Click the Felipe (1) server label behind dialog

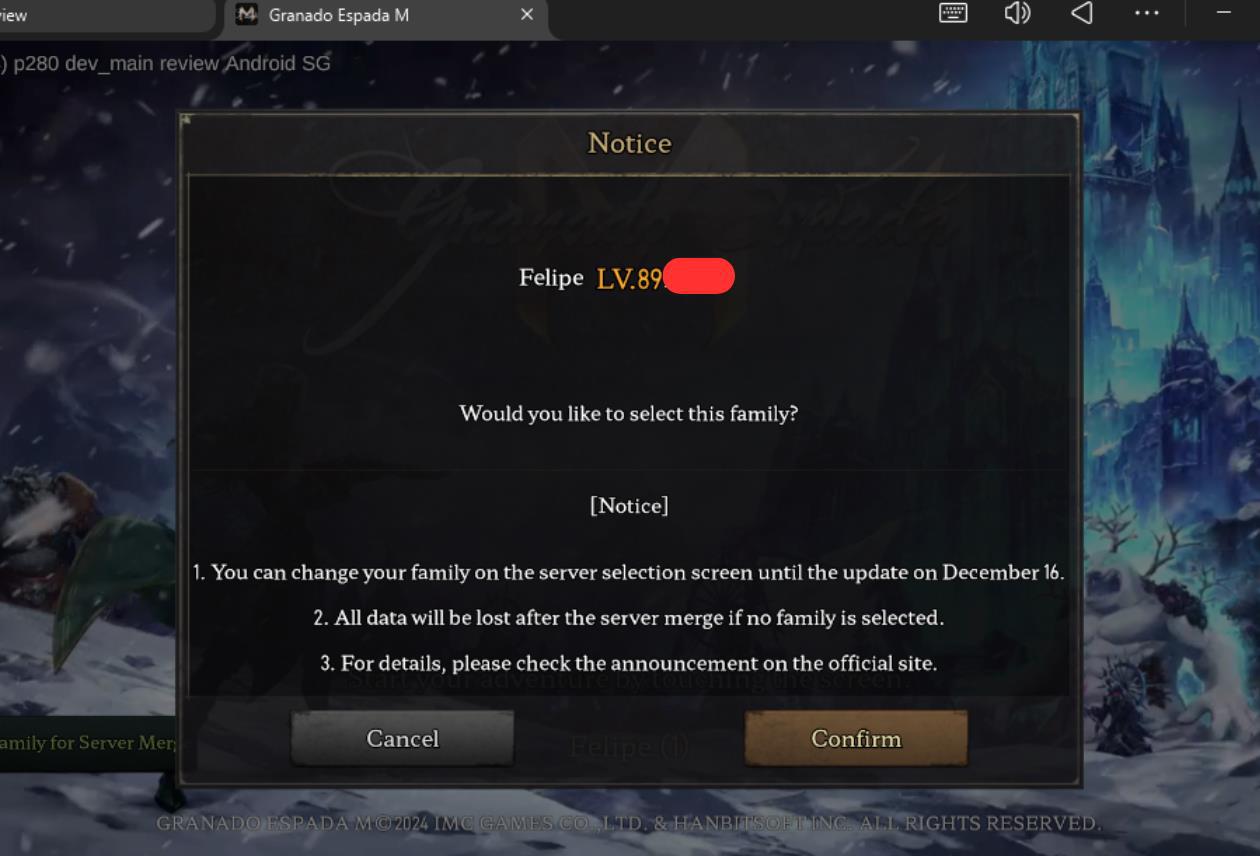coord(629,746)
